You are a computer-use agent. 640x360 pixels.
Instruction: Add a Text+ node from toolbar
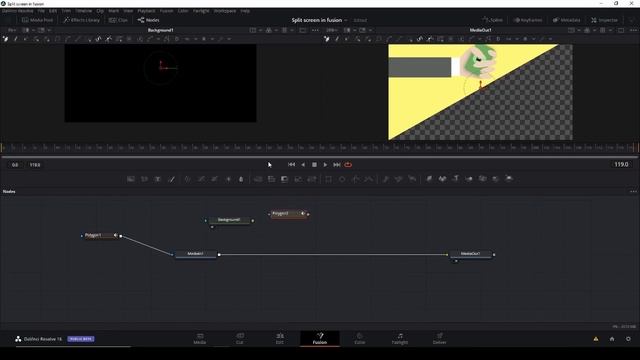coord(158,179)
